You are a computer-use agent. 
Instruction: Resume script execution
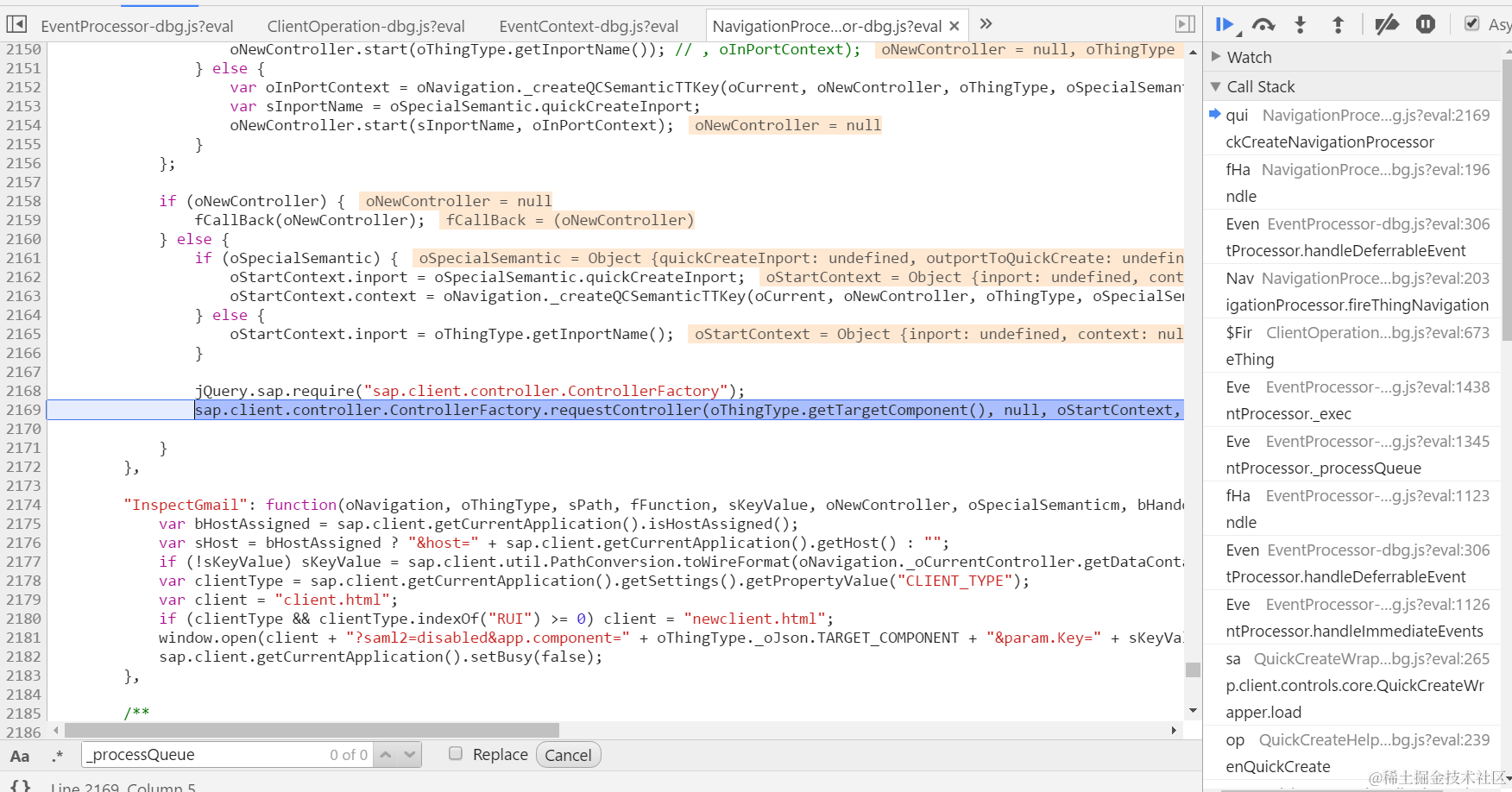click(1225, 25)
